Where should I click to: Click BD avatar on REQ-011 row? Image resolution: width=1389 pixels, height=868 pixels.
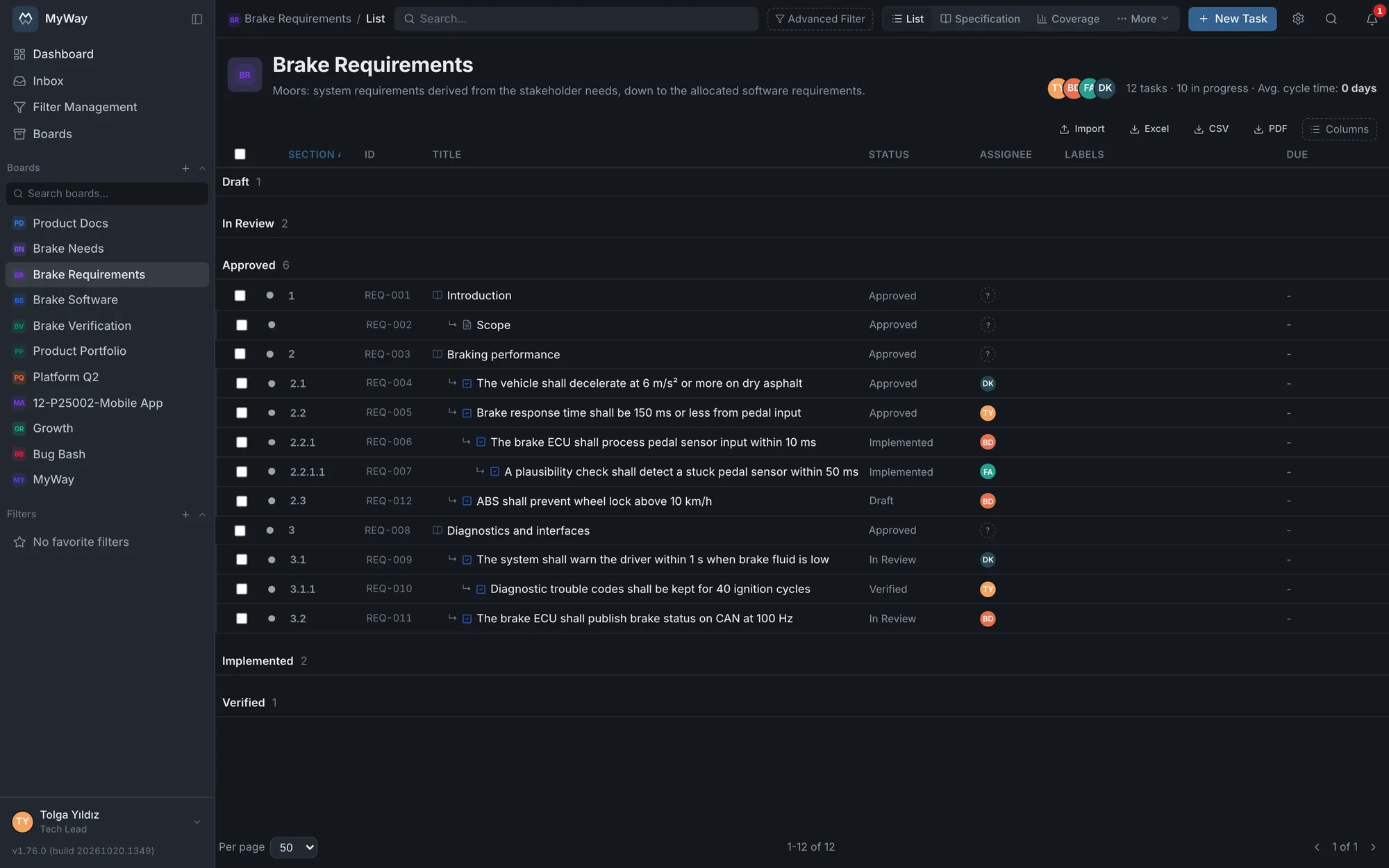coord(988,619)
